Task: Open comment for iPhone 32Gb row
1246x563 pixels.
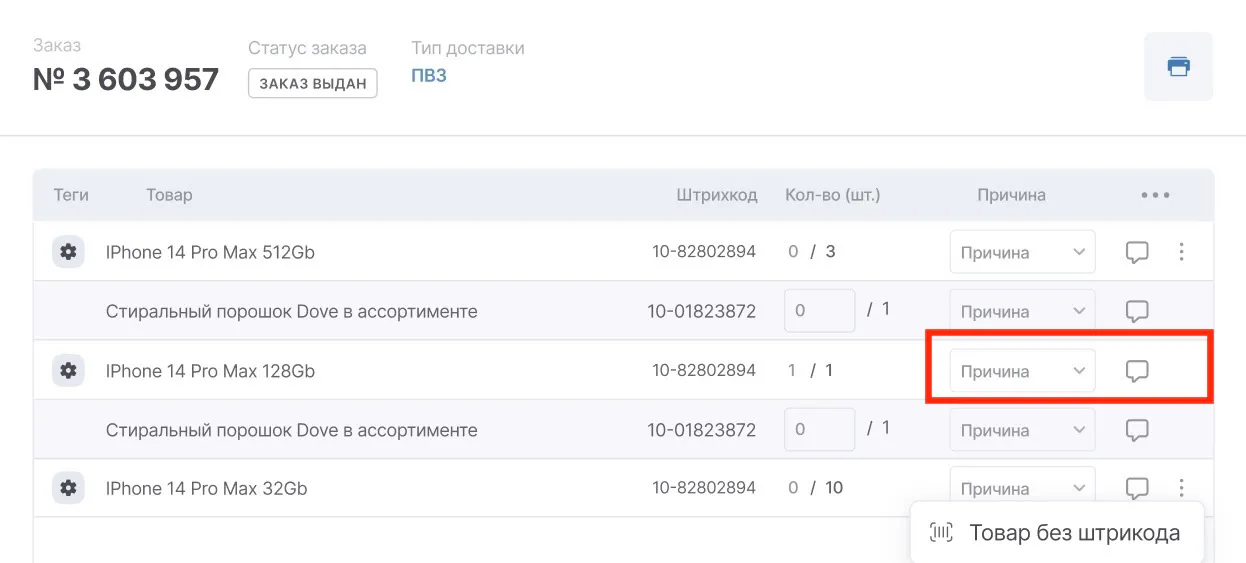Action: pyautogui.click(x=1137, y=489)
